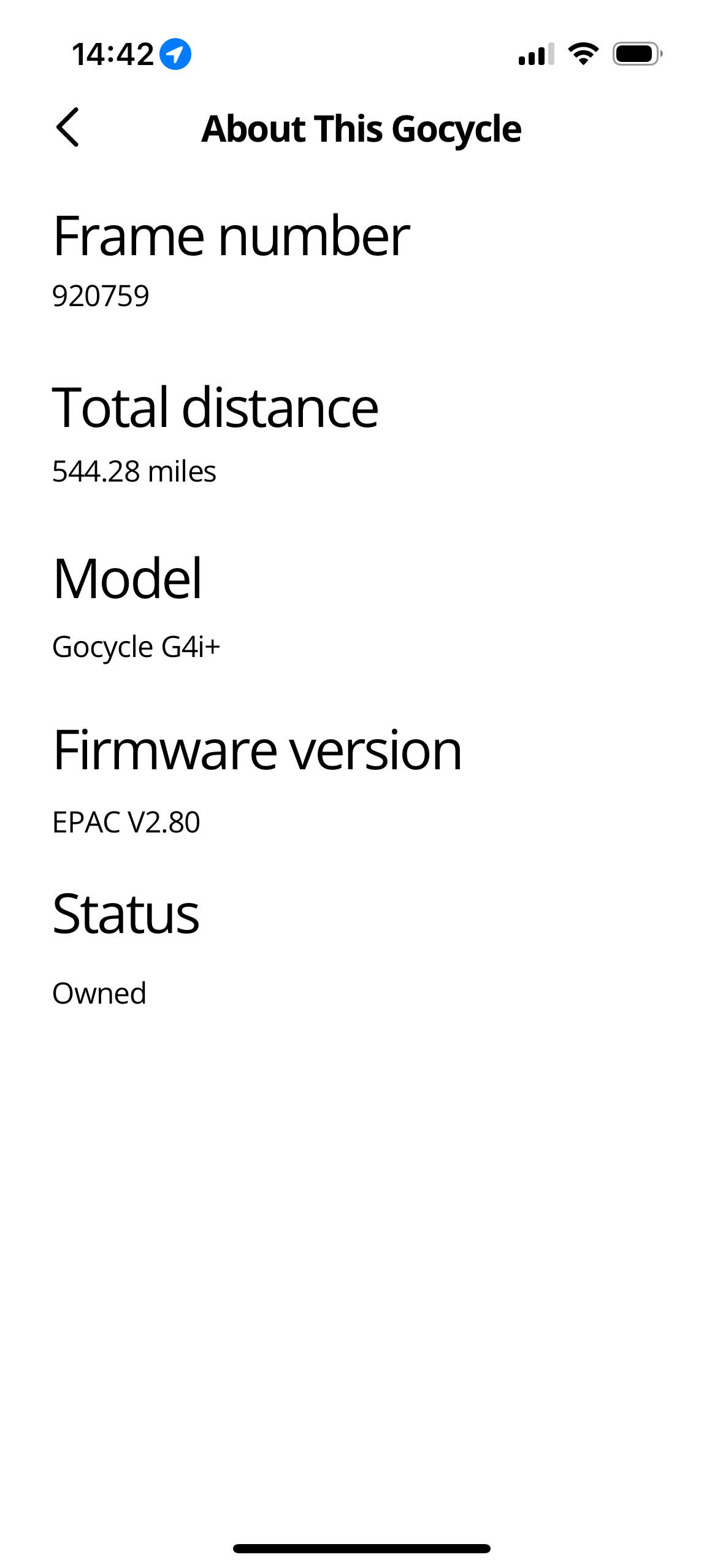Tap the EPAC firmware prefix text
Screen dimensions: 723x1568
86,823
